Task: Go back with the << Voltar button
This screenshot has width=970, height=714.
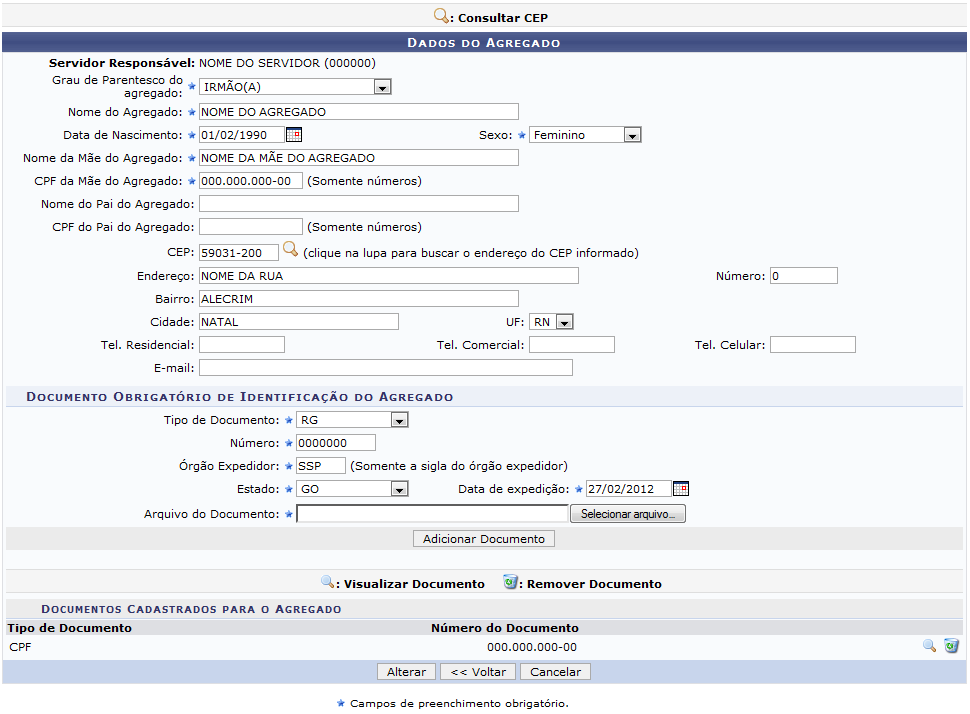Action: pos(478,672)
